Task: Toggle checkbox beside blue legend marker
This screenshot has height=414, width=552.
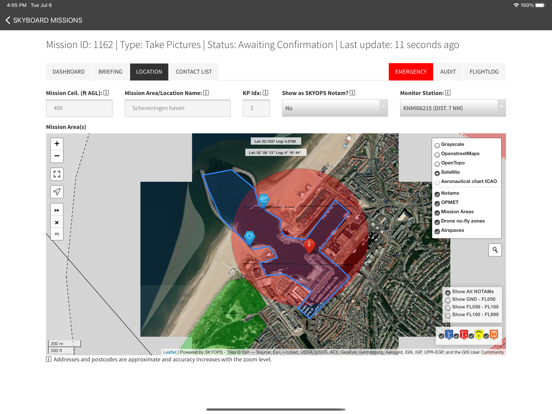Action: coord(441,336)
